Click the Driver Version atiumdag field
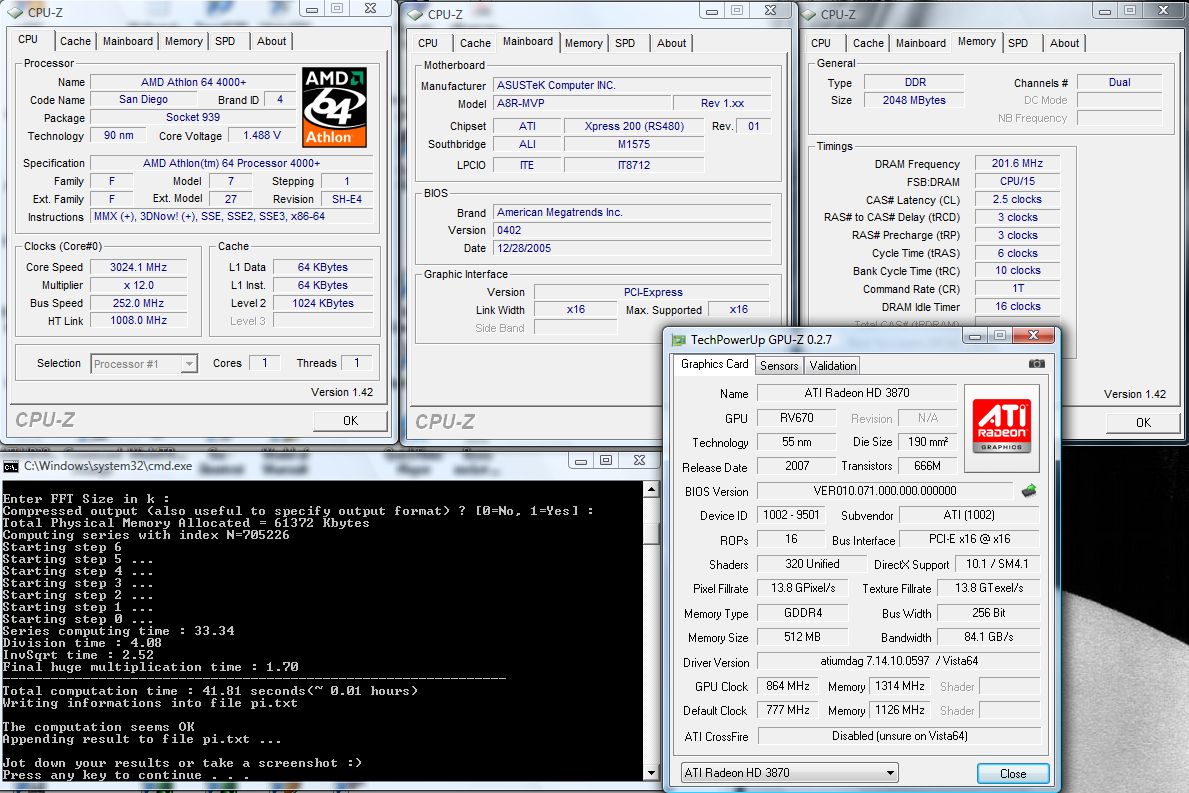This screenshot has width=1189, height=793. 899,661
